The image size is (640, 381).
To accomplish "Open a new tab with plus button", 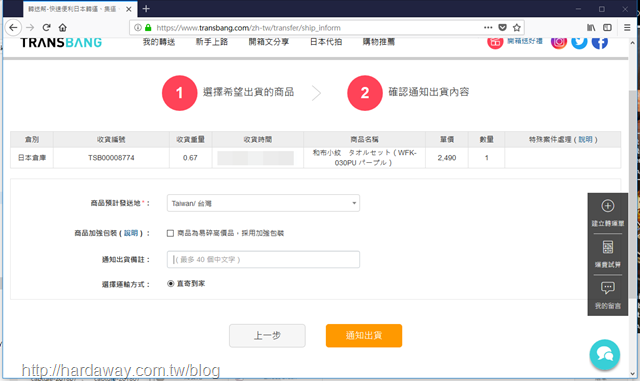I will point(146,9).
